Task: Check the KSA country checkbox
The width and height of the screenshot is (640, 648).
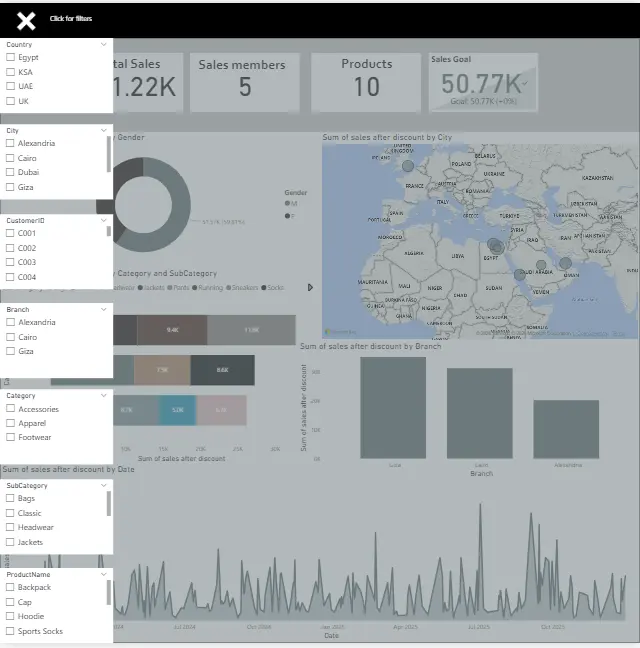Action: [11, 72]
